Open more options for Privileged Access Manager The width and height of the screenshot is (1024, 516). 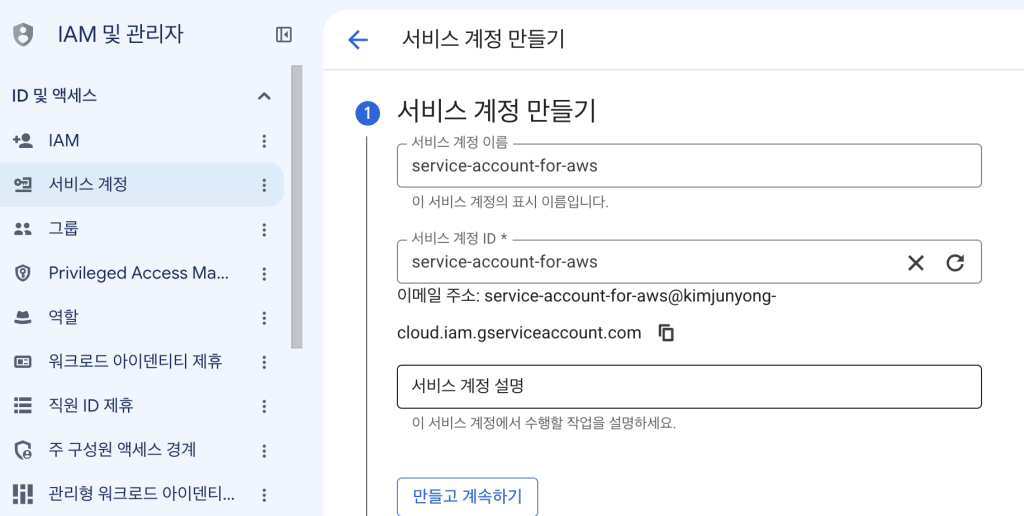(x=264, y=274)
